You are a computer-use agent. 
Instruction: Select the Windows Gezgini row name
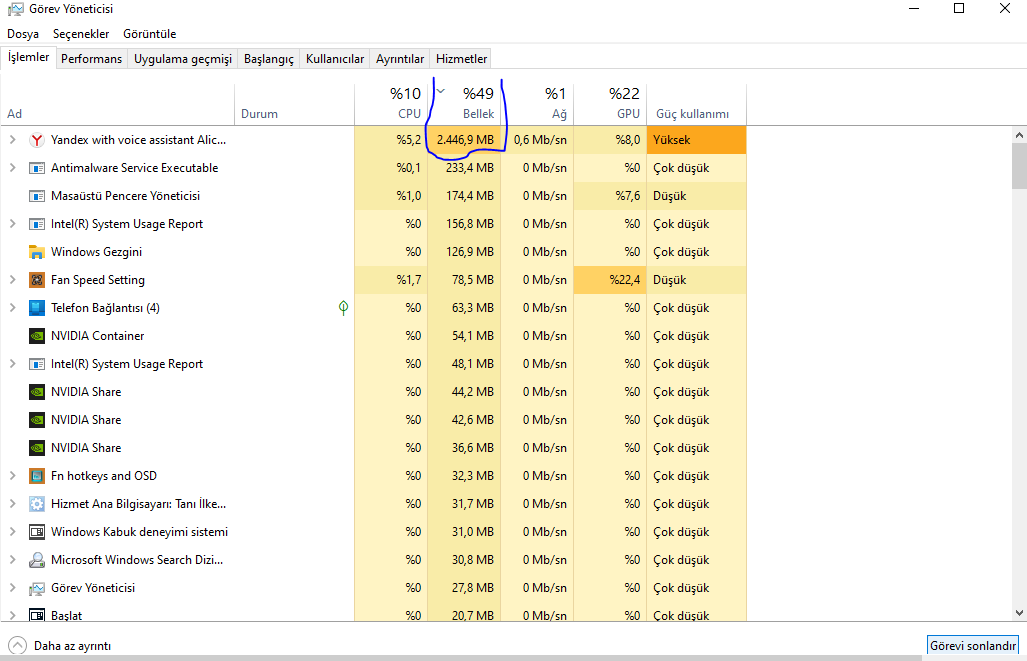[96, 252]
